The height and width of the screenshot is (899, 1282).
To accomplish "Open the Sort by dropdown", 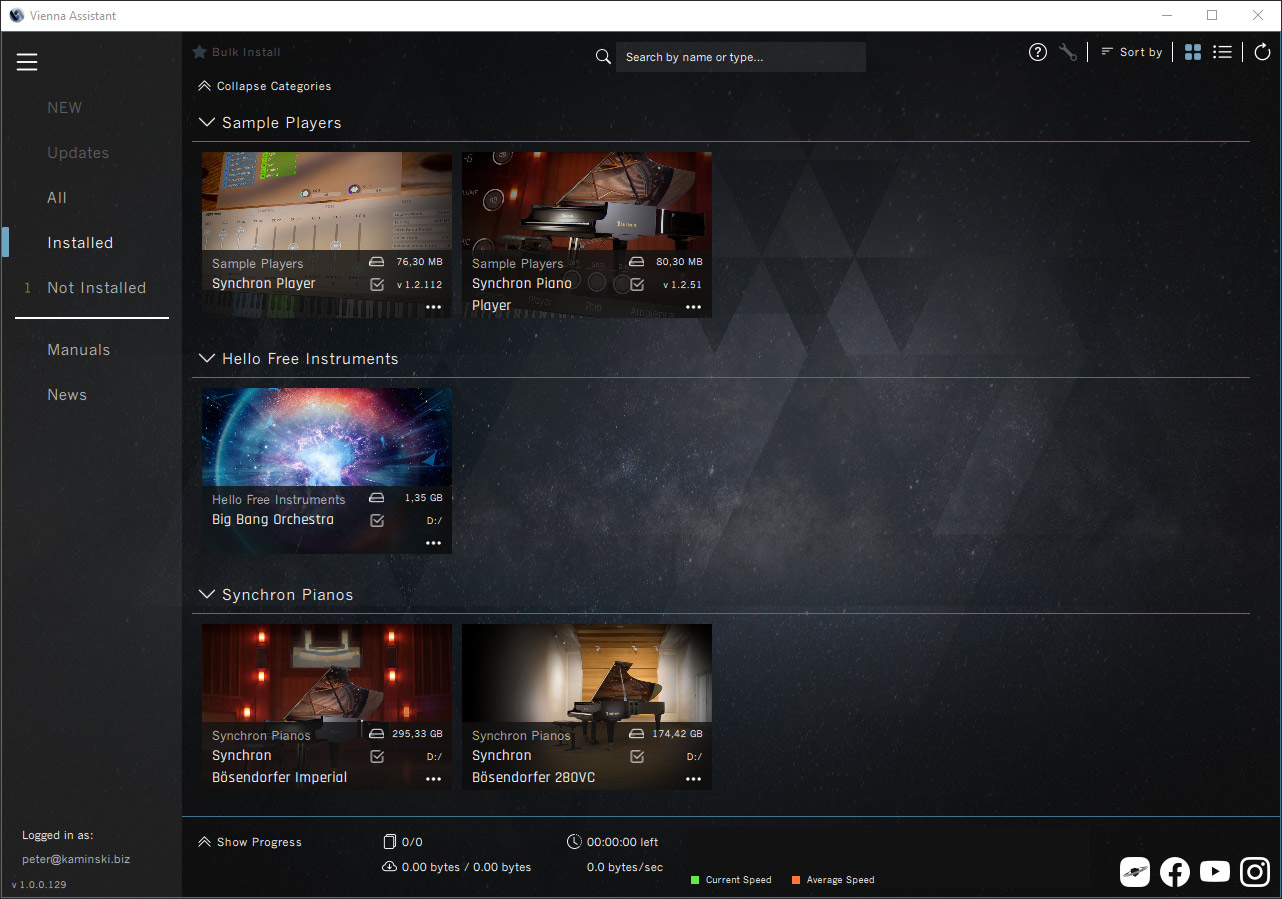I will (x=1131, y=52).
